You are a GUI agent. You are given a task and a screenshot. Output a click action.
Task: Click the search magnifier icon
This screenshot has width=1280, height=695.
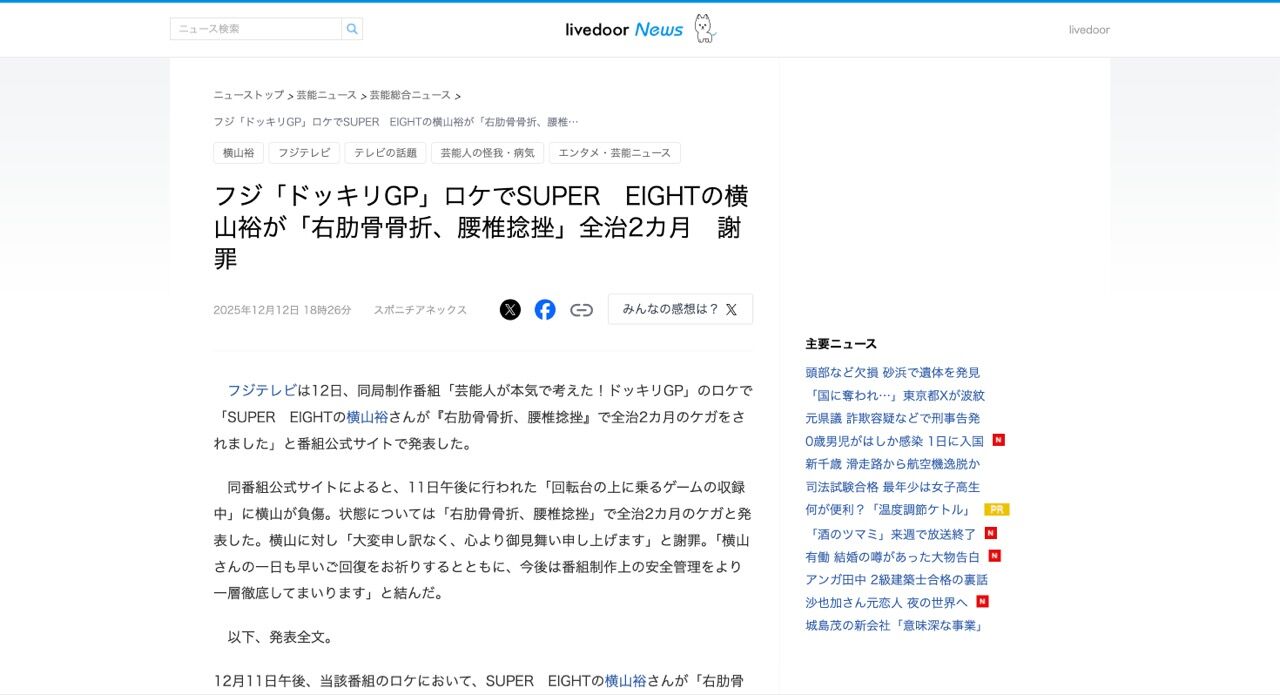pyautogui.click(x=352, y=29)
